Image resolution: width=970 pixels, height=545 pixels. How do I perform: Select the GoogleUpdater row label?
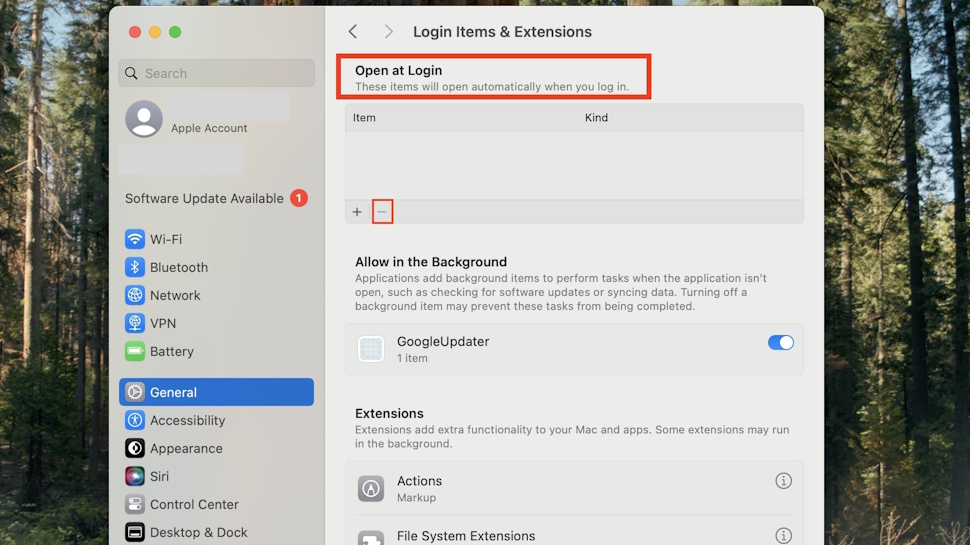(x=443, y=341)
